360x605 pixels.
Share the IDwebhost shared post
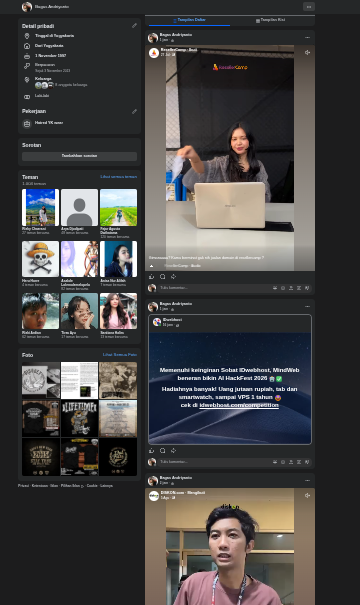174,451
